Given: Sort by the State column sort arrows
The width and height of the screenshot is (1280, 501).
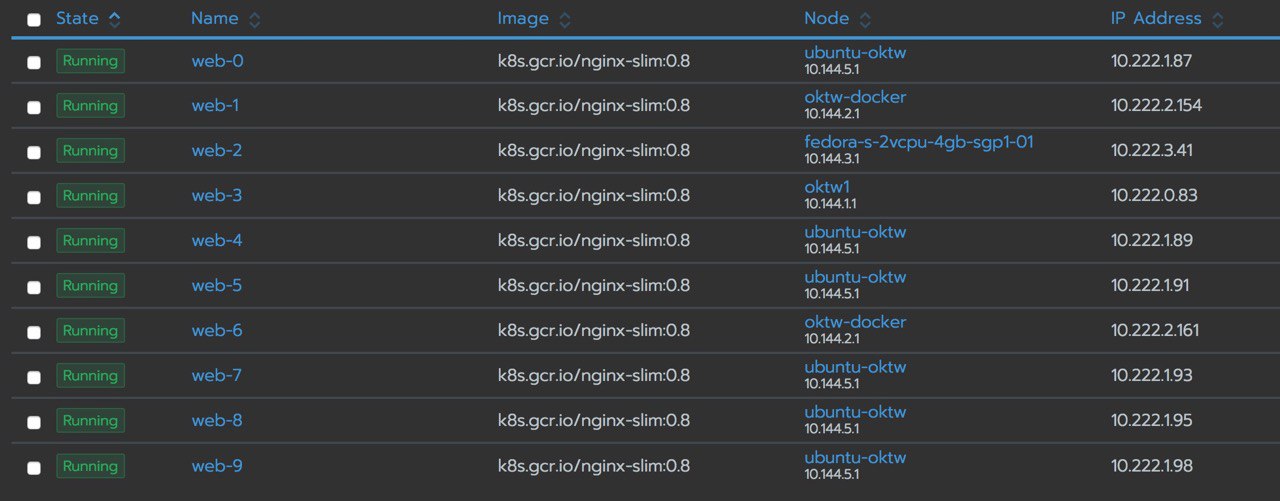Looking at the screenshot, I should [114, 19].
